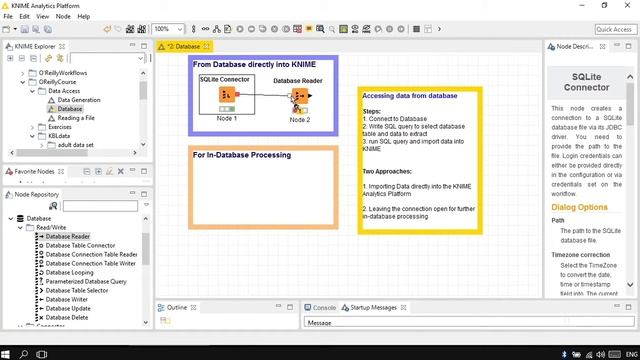Open the Help menu

84,16
